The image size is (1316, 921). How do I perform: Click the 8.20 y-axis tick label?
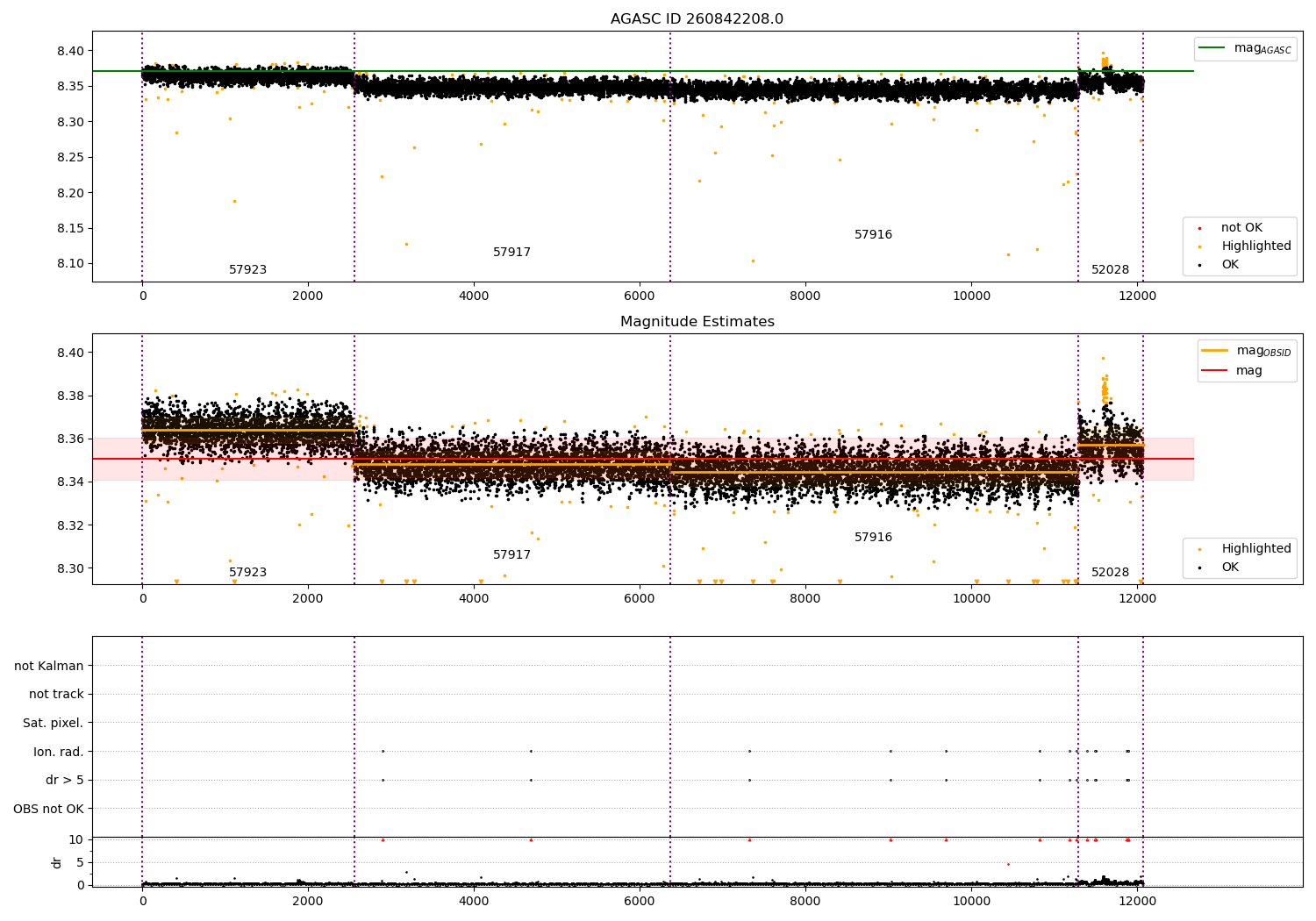pos(70,193)
